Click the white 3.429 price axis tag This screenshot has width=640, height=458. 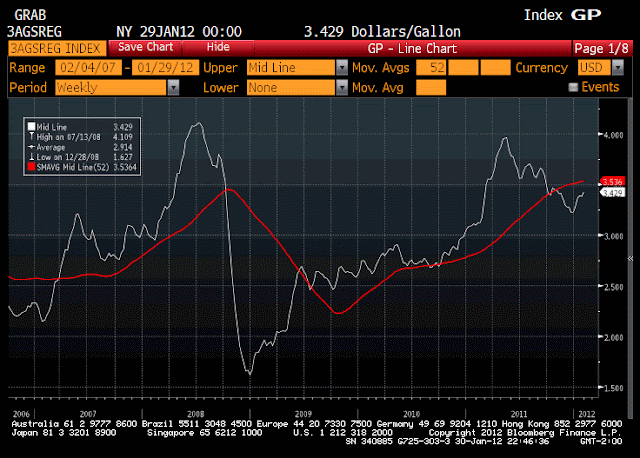click(x=612, y=193)
